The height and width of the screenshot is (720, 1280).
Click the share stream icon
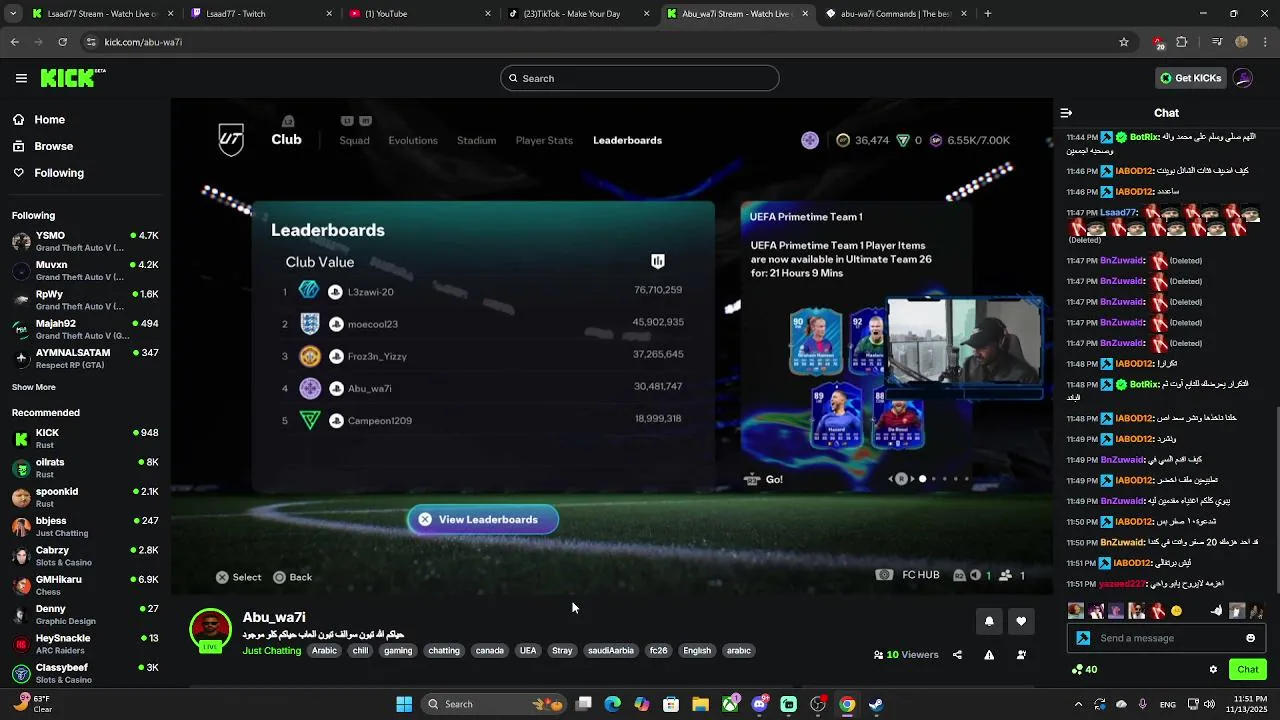957,655
